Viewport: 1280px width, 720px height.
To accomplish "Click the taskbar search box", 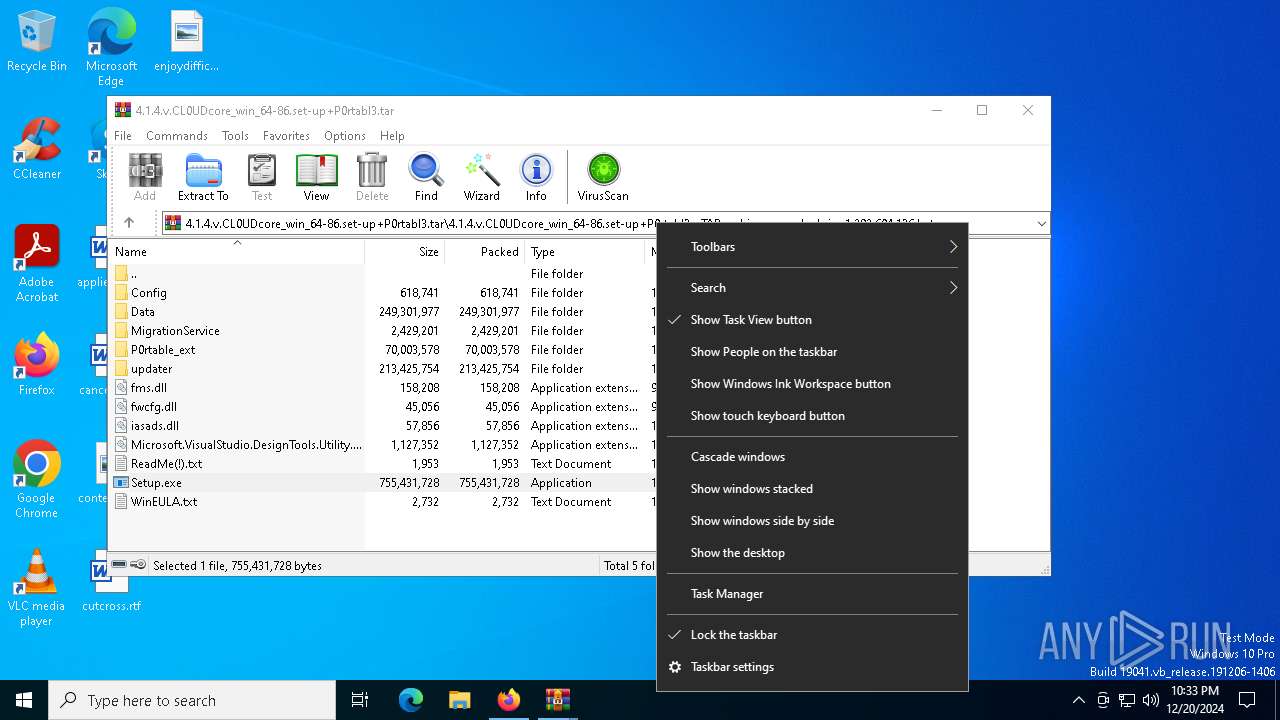I will click(192, 700).
